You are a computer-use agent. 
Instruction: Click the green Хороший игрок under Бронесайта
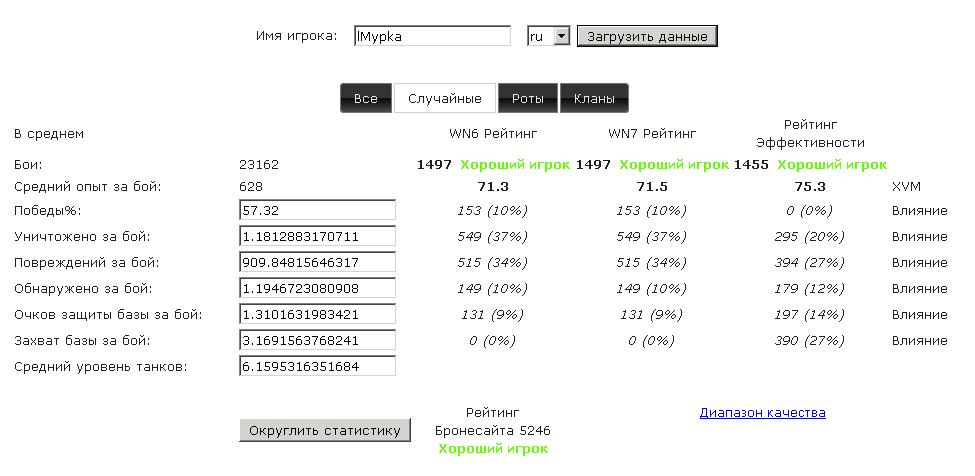click(x=493, y=449)
